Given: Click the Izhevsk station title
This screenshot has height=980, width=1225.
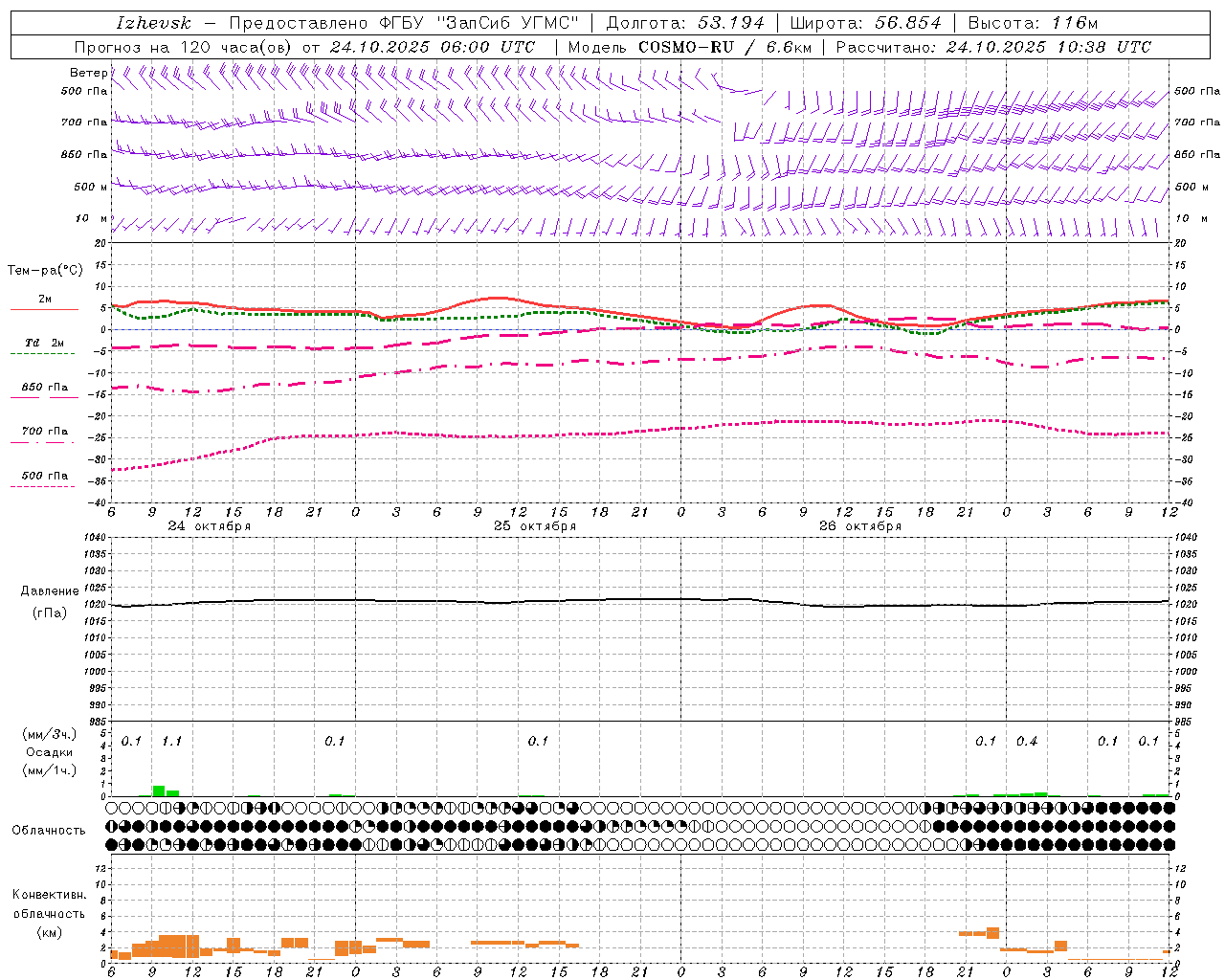Looking at the screenshot, I should click(153, 23).
